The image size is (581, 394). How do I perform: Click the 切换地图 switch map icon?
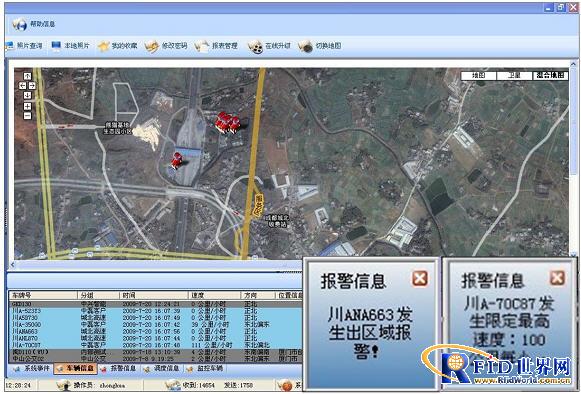pyautogui.click(x=306, y=46)
